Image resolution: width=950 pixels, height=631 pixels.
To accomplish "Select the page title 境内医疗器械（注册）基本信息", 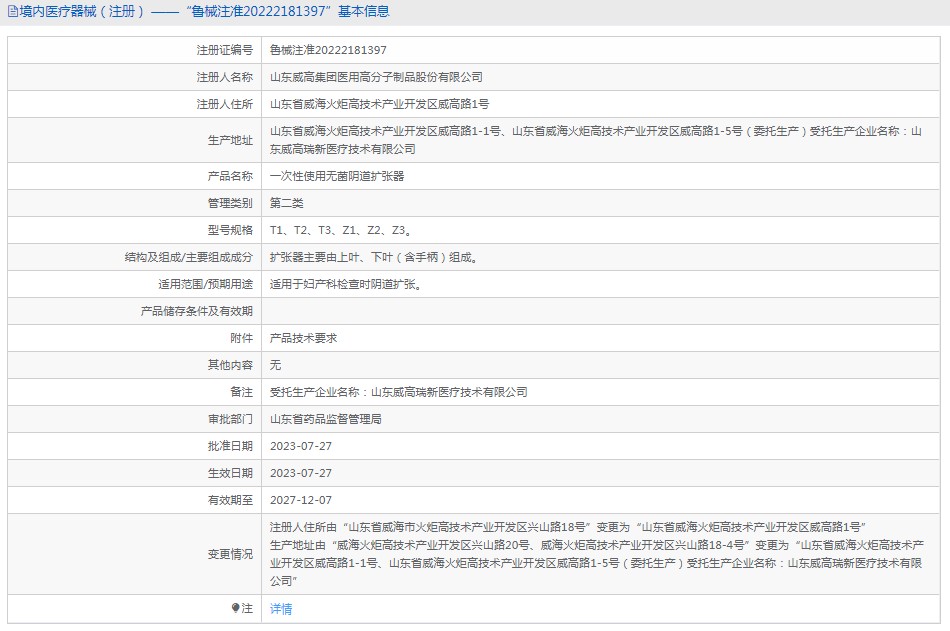I will [x=199, y=12].
